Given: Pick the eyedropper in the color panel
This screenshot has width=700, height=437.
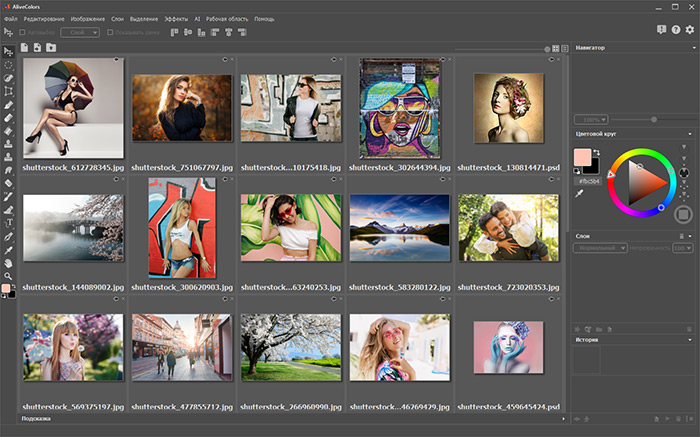Looking at the screenshot, I should 581,194.
